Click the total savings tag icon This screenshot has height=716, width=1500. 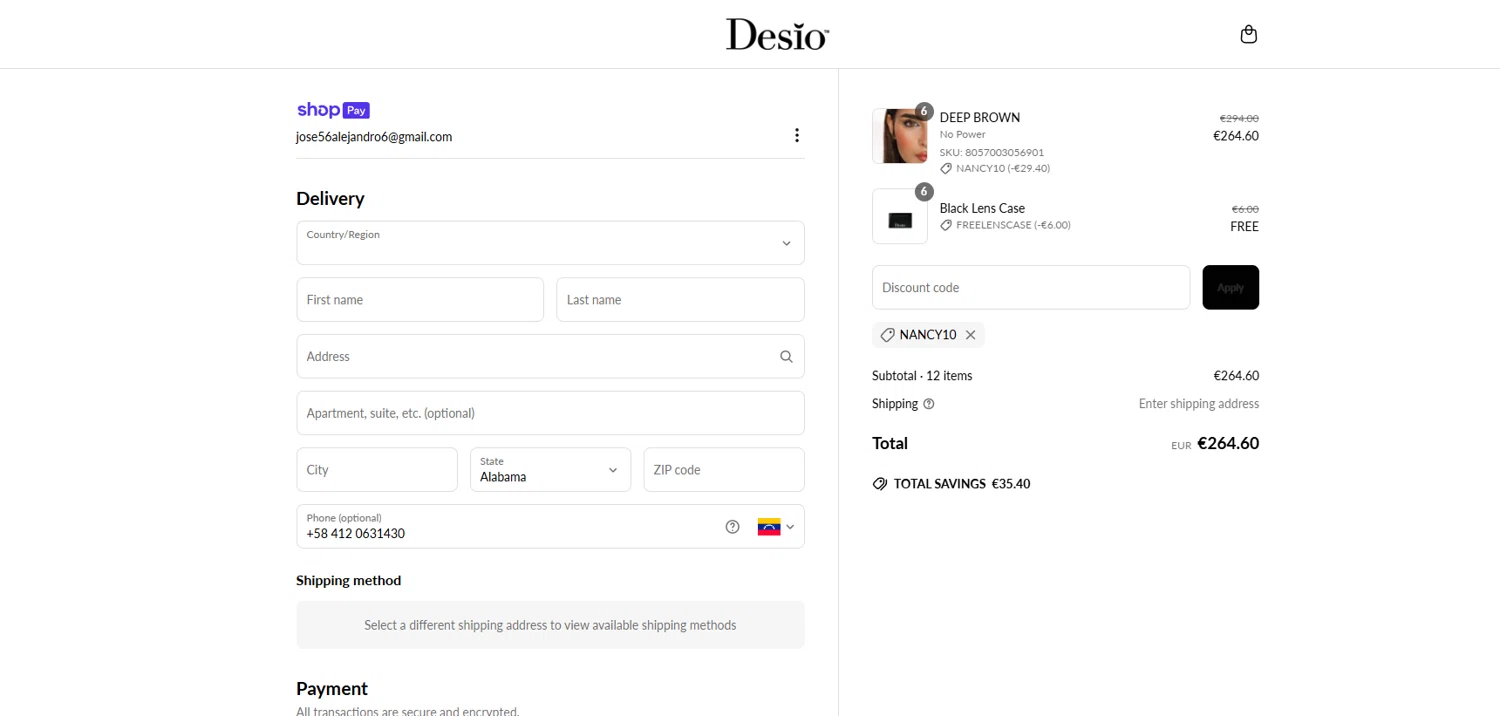880,484
